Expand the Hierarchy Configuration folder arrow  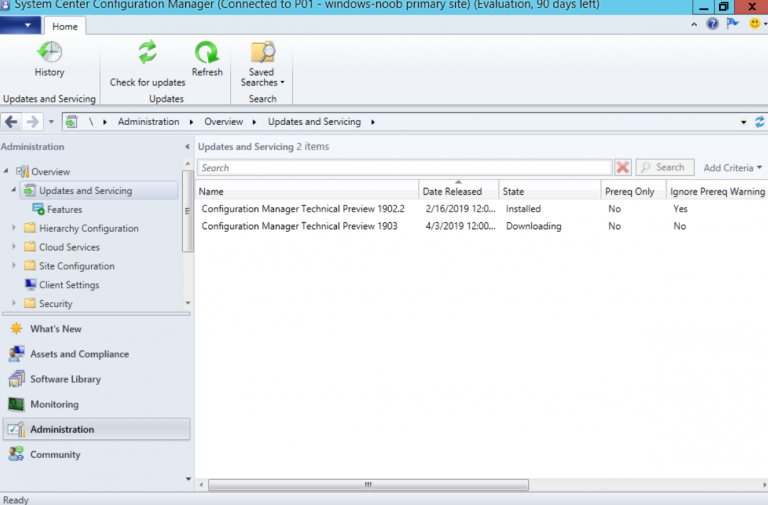point(14,227)
